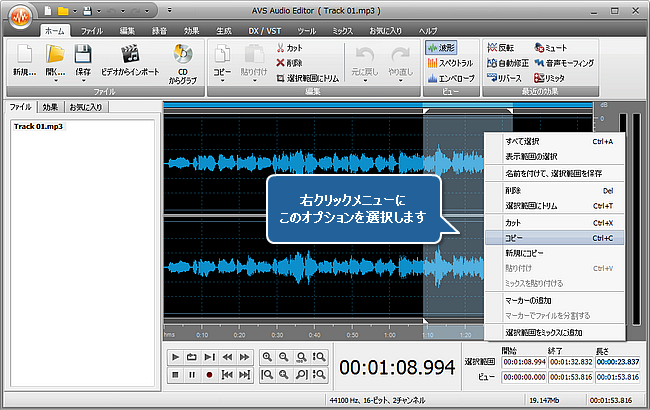Image resolution: width=650 pixels, height=410 pixels.
Task: Click the selection start time field
Action: coord(521,362)
